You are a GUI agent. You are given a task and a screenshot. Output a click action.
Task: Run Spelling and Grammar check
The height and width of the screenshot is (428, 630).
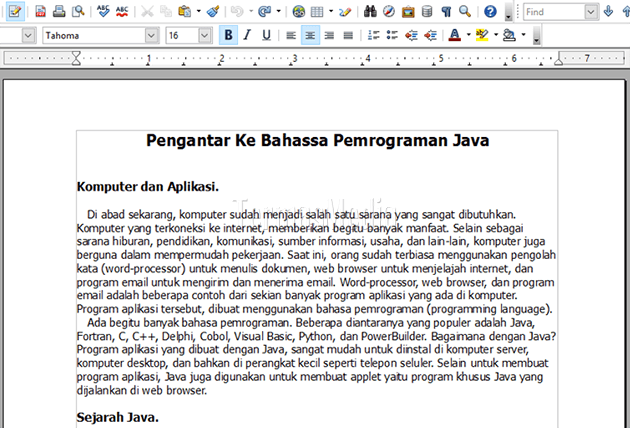click(103, 12)
